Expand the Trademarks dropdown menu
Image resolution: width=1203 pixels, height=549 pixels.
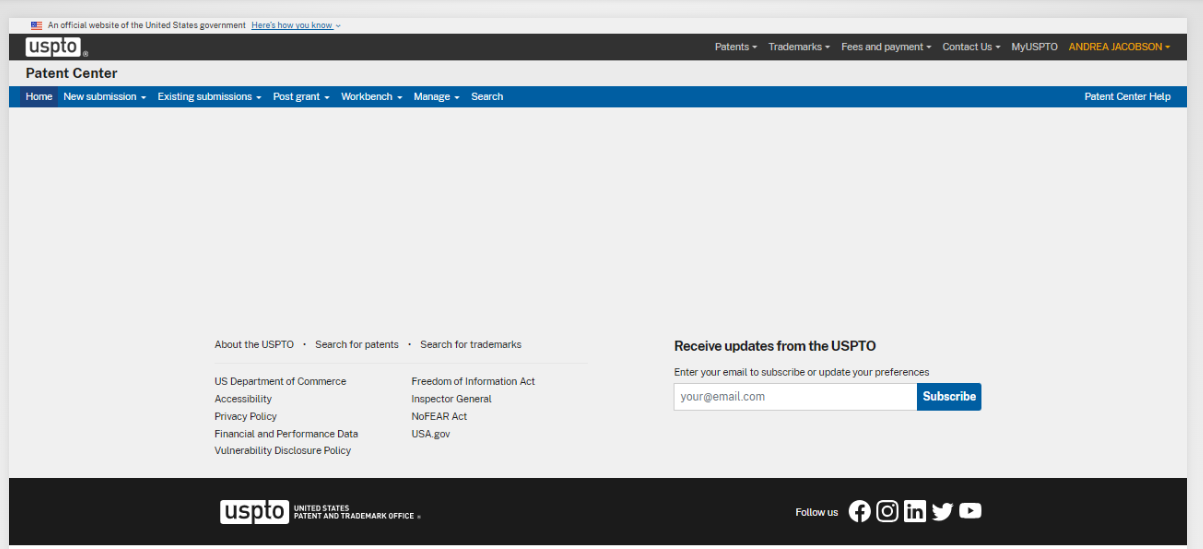click(x=799, y=47)
